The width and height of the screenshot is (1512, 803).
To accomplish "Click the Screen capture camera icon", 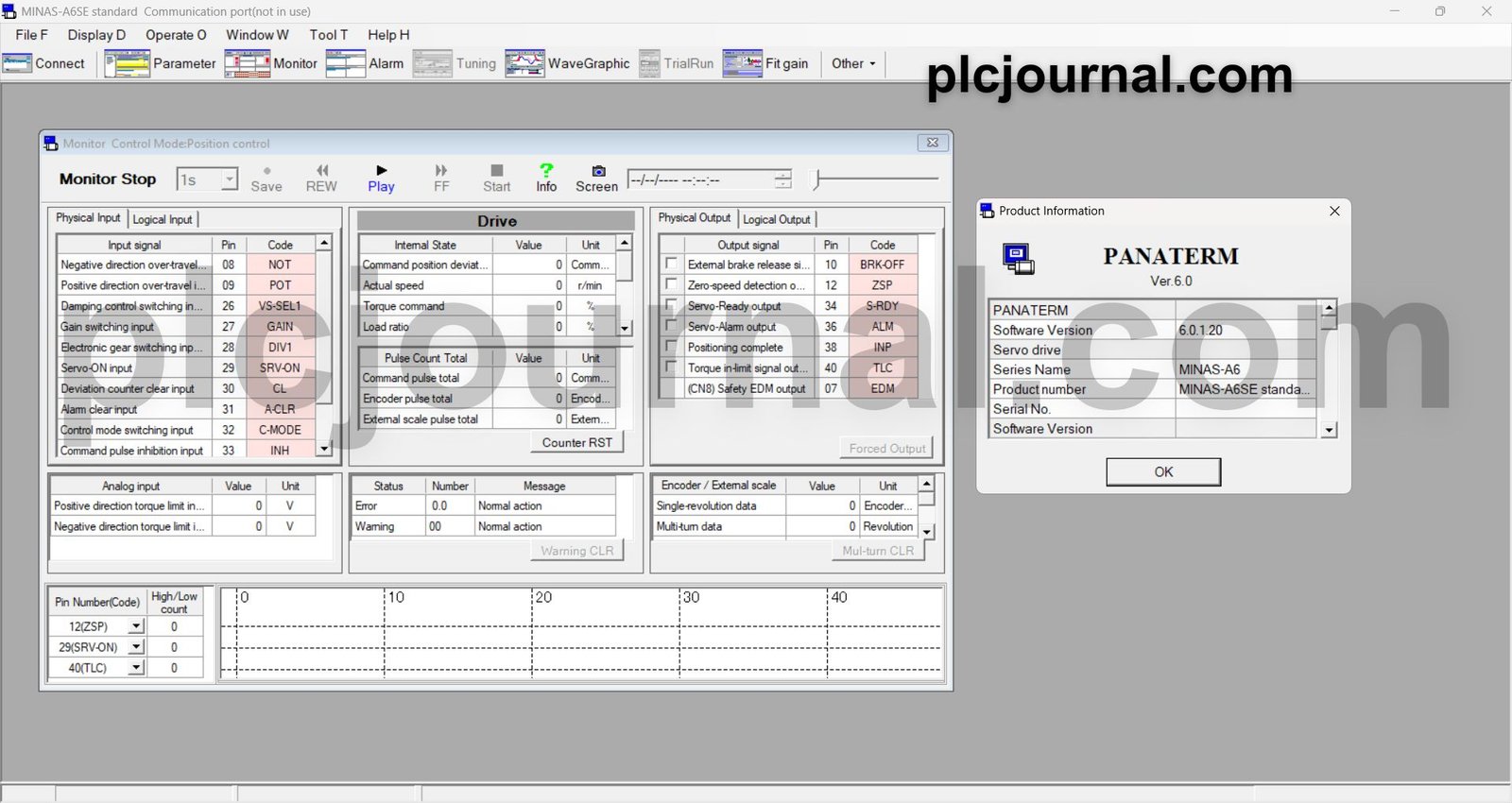I will (598, 171).
